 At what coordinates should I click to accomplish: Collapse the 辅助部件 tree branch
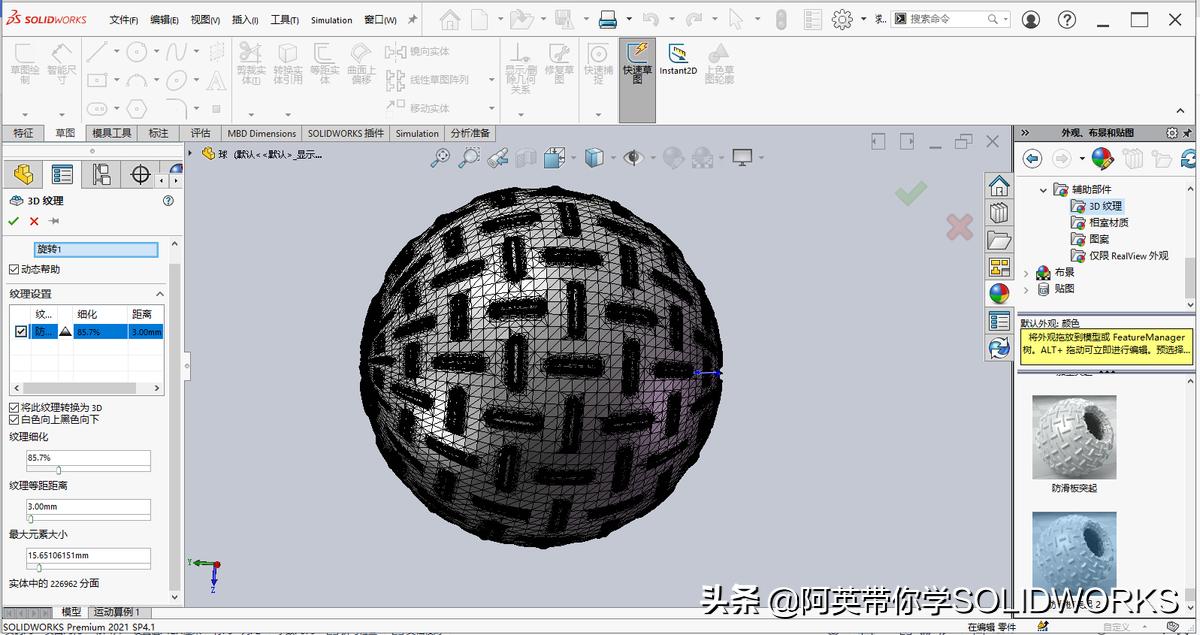pos(1043,190)
